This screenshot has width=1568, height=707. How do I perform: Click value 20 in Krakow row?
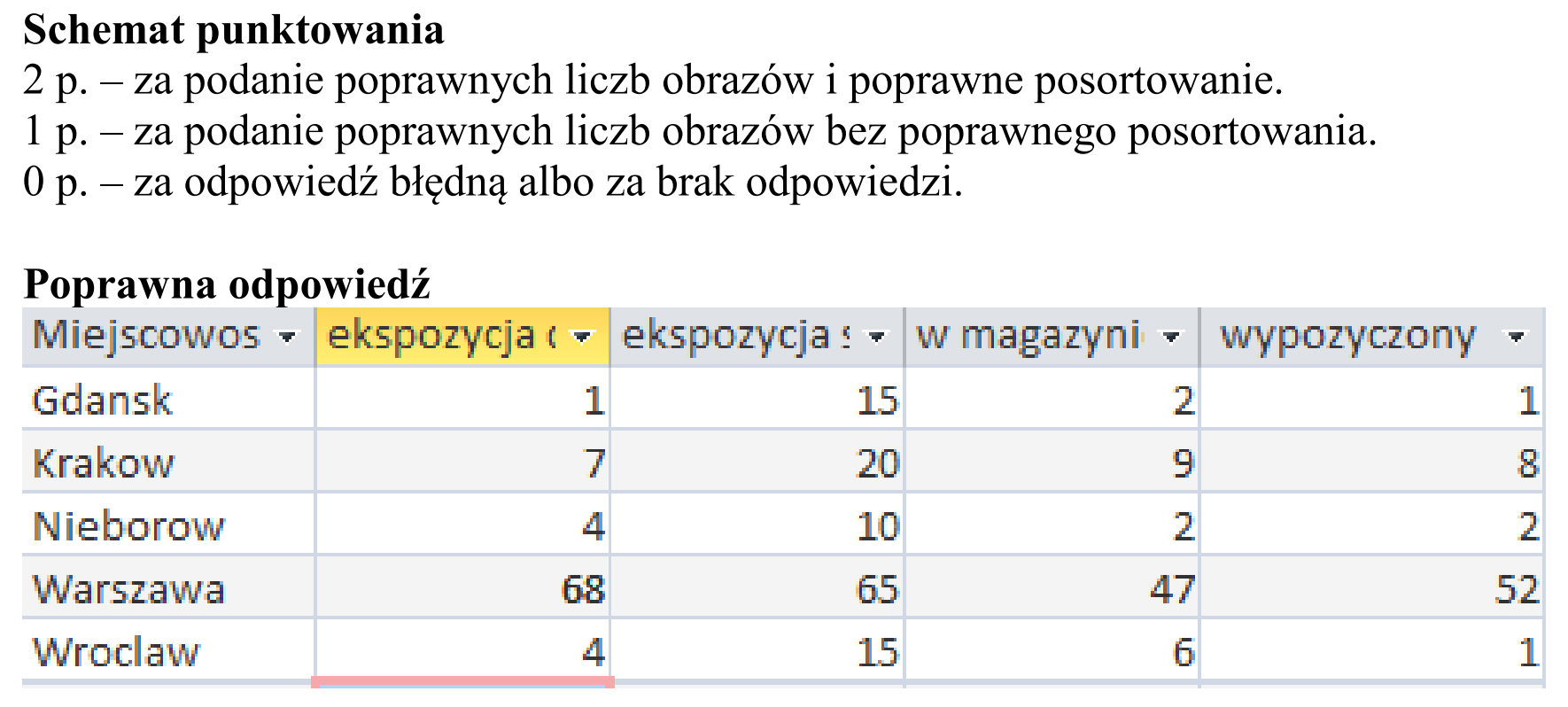[878, 463]
